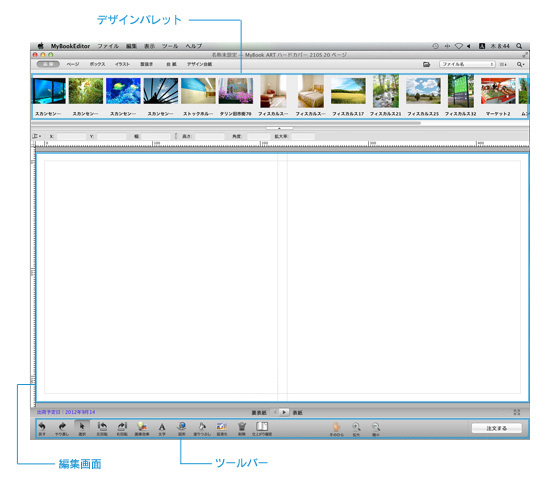This screenshot has width=560, height=481.
Task: Click the 注文する order button
Action: coord(496,428)
